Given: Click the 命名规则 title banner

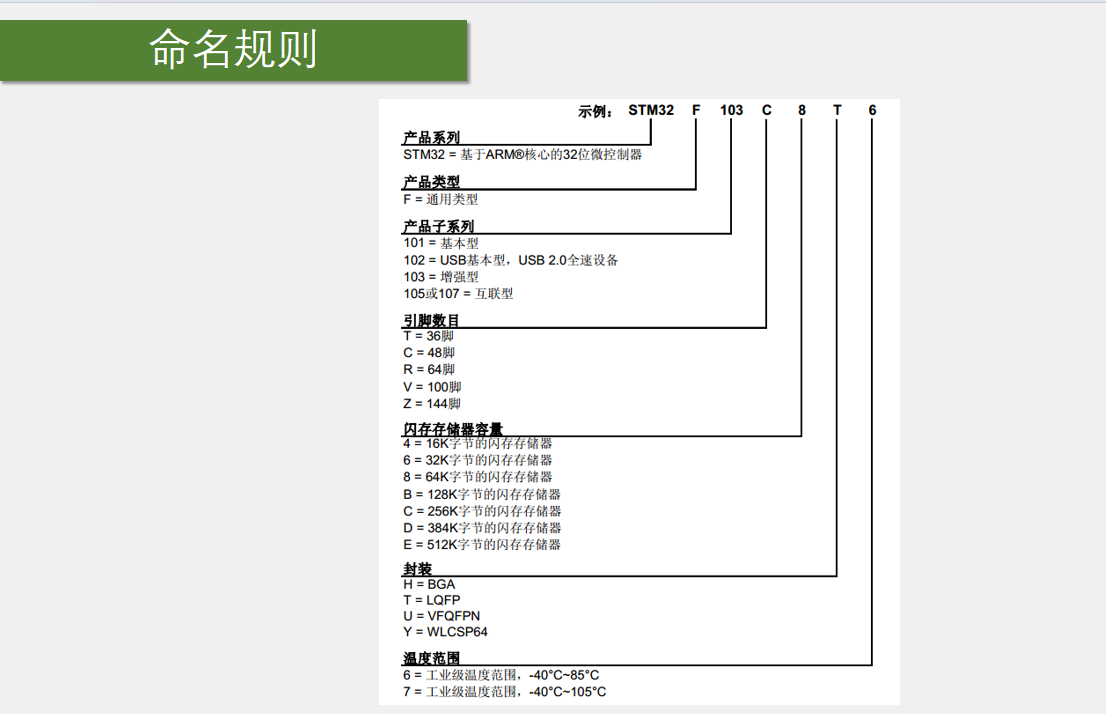Looking at the screenshot, I should tap(233, 50).
